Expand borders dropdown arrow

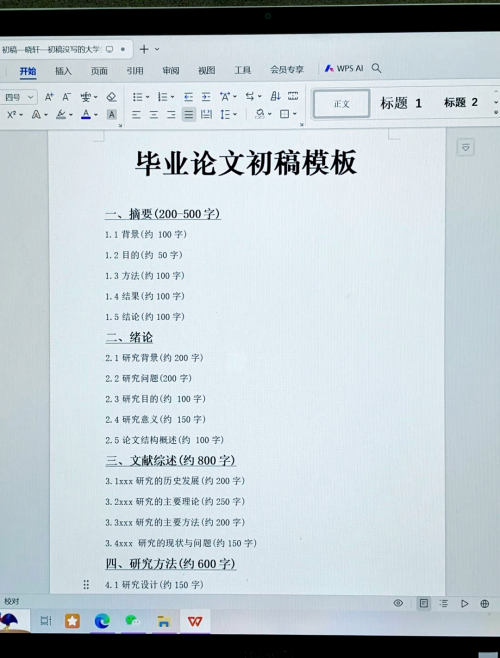[x=295, y=114]
